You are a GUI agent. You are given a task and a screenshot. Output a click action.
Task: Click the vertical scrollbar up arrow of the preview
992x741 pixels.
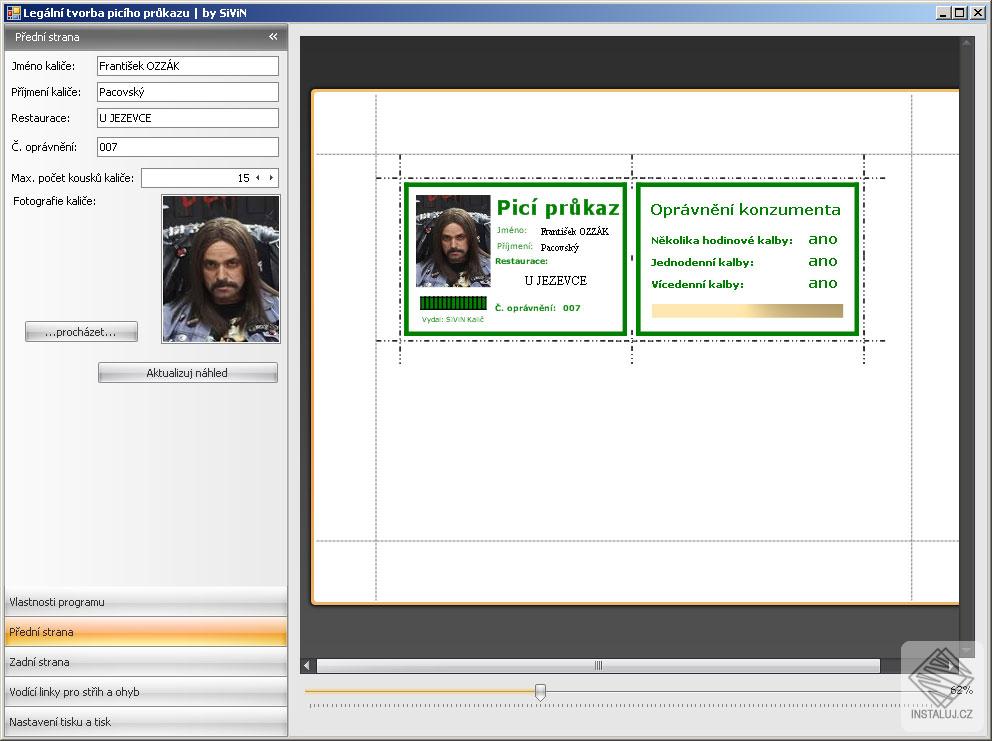pyautogui.click(x=967, y=43)
